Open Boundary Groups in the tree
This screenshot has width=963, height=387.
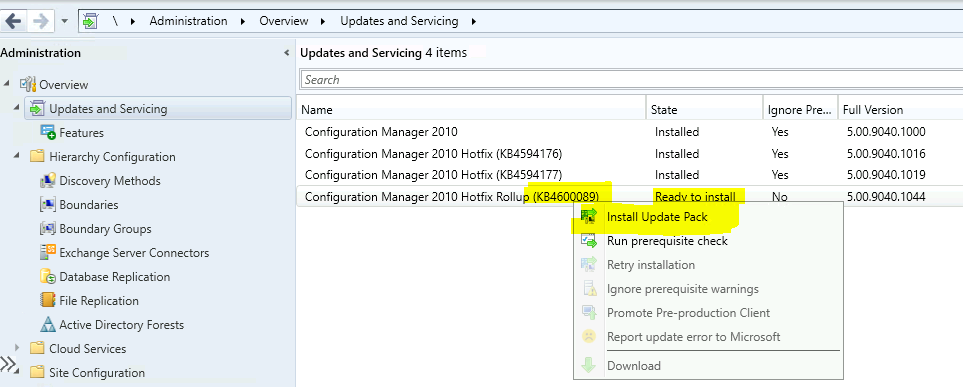(x=105, y=229)
